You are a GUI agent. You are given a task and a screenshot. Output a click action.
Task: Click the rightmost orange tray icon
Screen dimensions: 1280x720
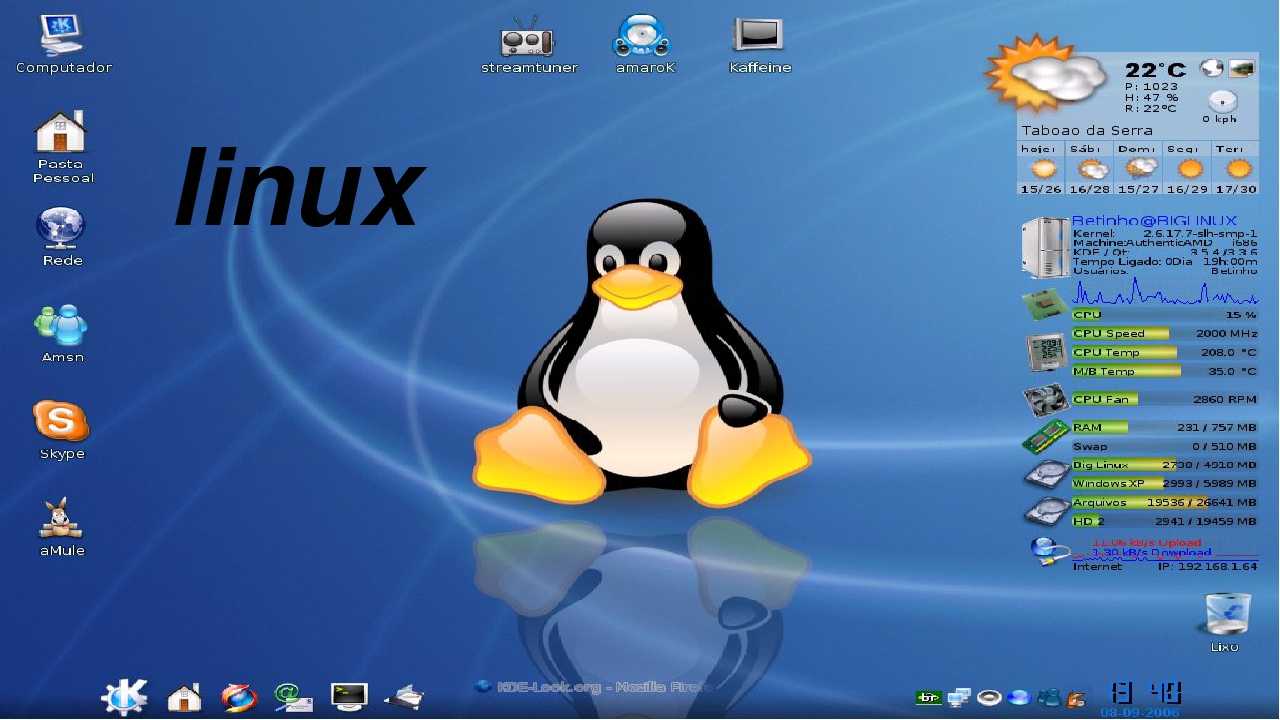(x=1076, y=697)
